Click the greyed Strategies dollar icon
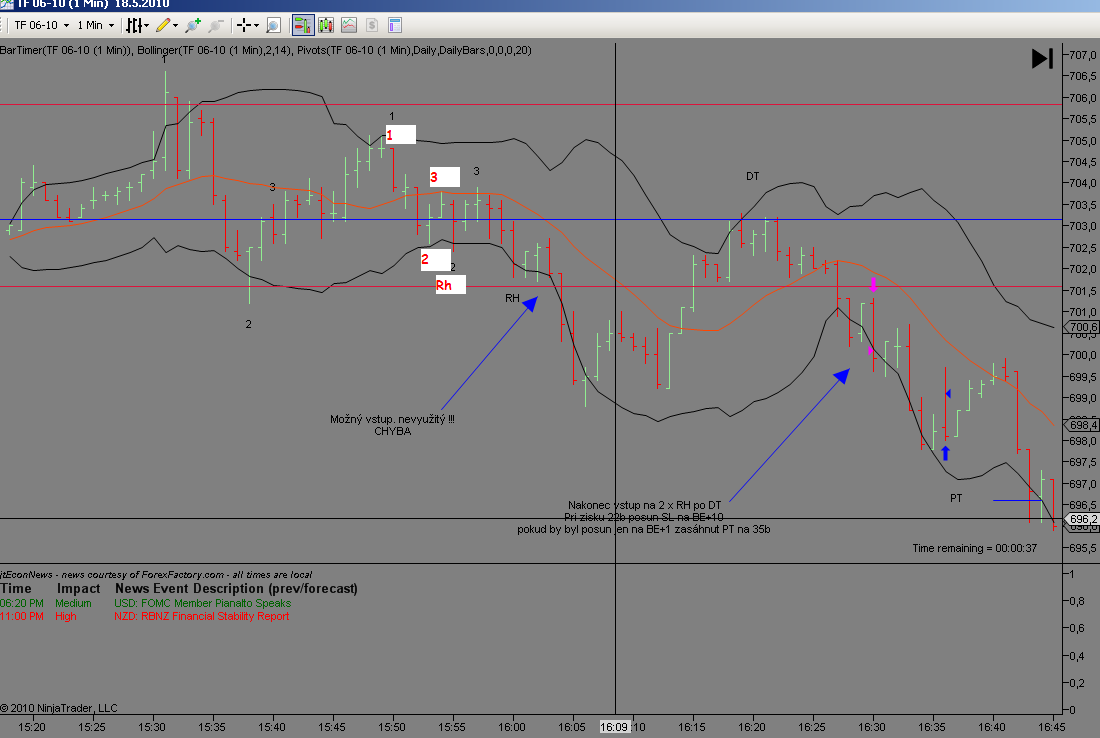Screen dimensions: 1100x738 point(372,25)
